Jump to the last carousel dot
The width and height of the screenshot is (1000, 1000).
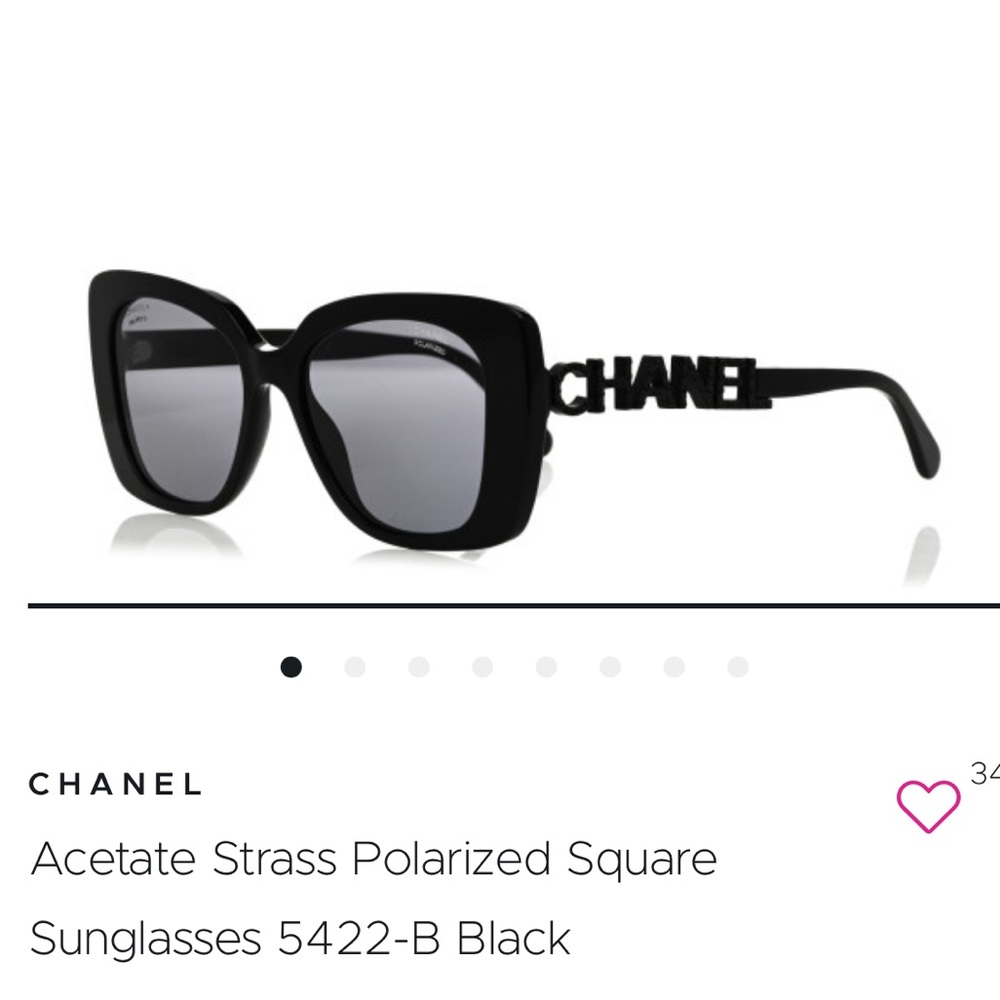click(x=738, y=667)
